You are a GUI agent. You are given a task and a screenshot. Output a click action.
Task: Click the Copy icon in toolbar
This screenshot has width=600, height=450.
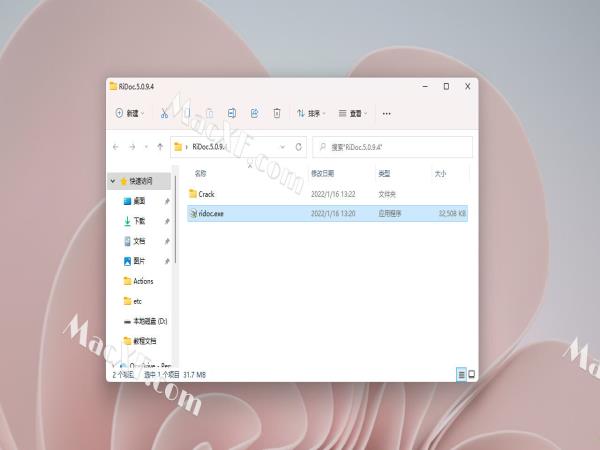tap(187, 113)
